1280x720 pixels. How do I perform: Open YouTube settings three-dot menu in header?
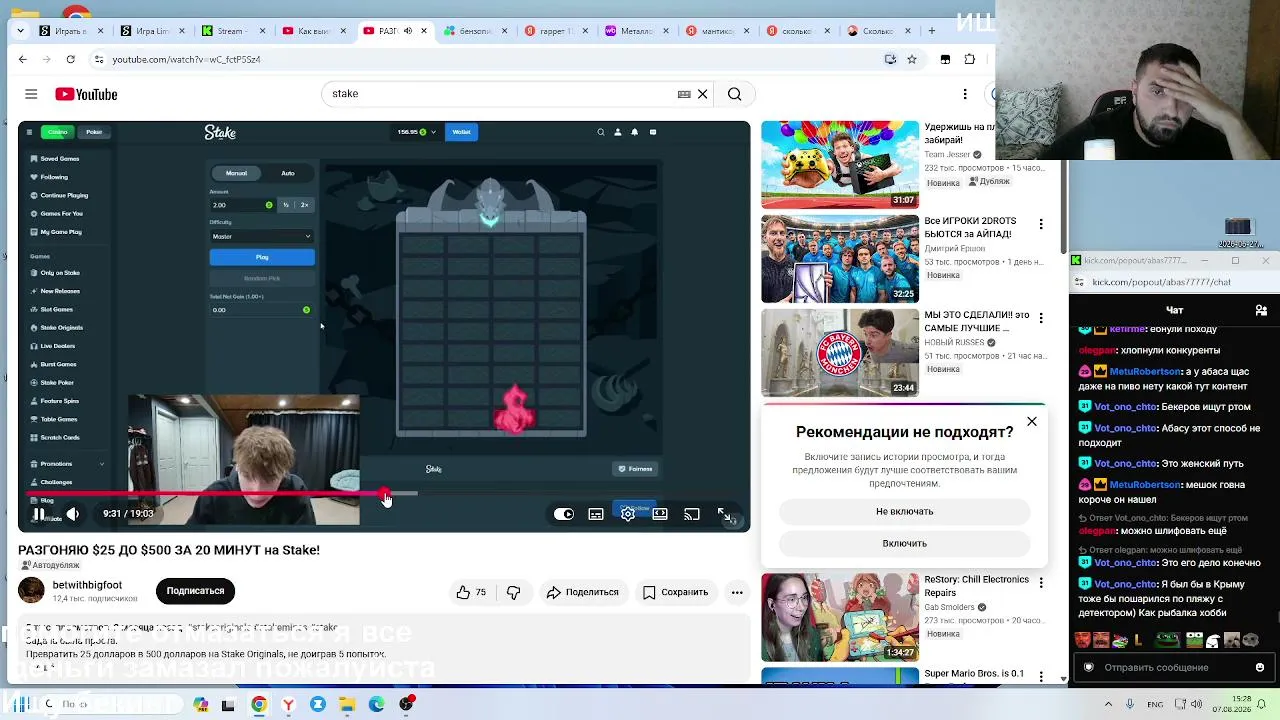click(x=965, y=94)
